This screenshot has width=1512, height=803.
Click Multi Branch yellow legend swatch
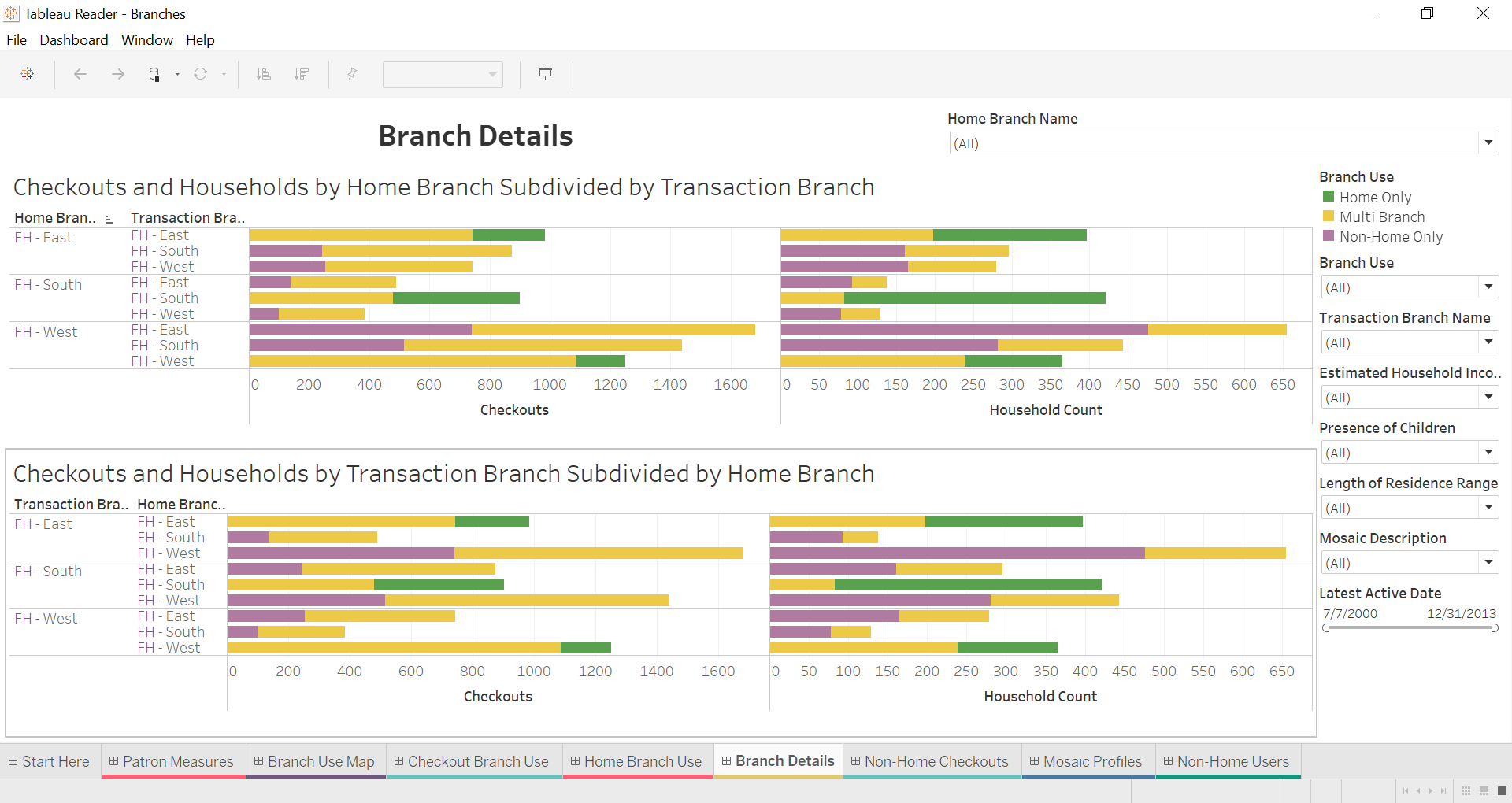1329,216
